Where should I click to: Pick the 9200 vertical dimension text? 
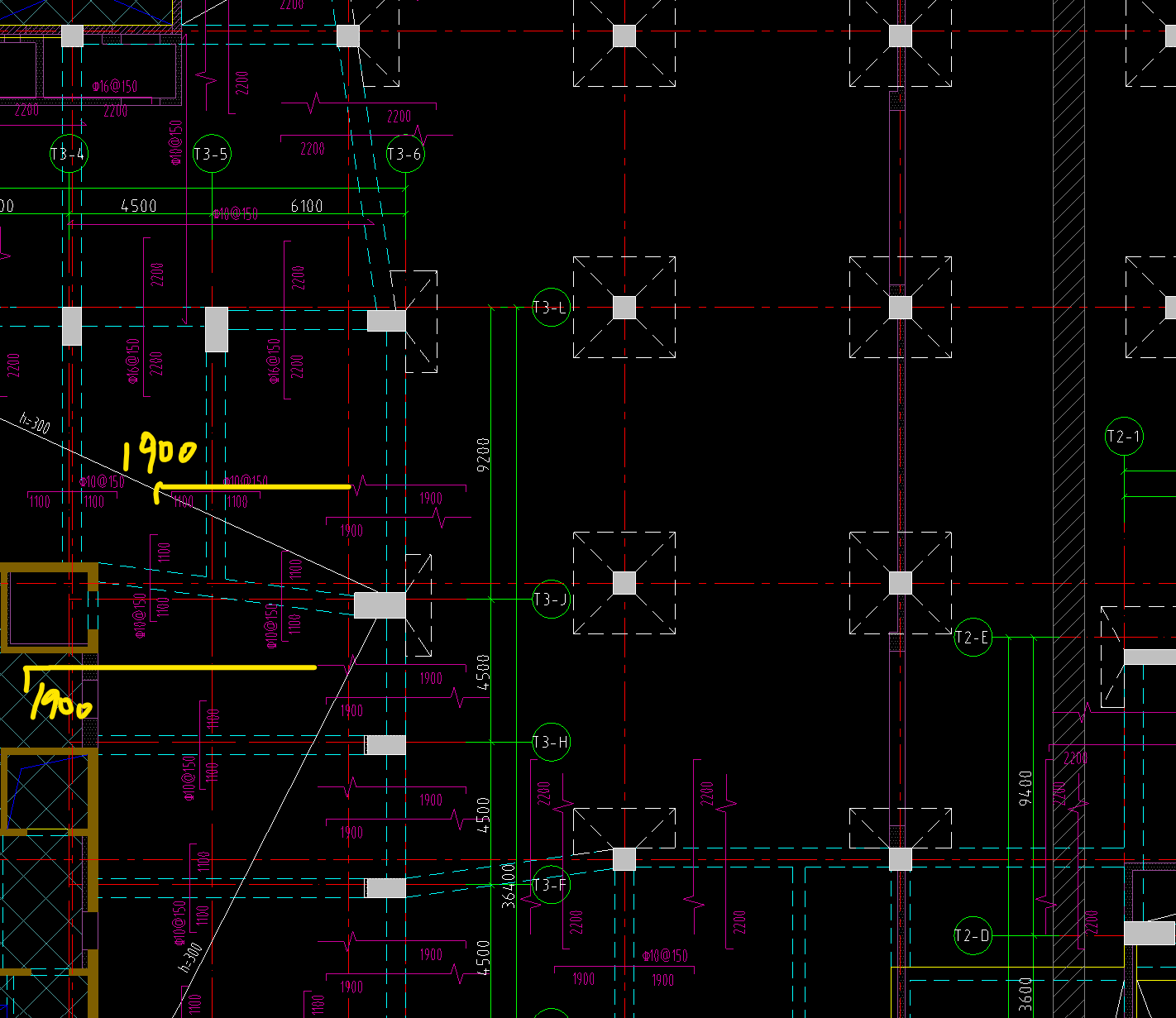484,455
